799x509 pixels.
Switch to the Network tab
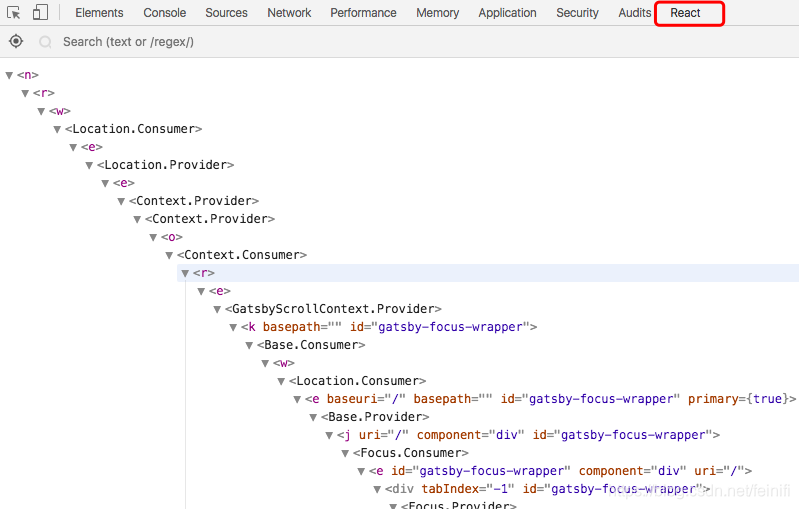(289, 13)
